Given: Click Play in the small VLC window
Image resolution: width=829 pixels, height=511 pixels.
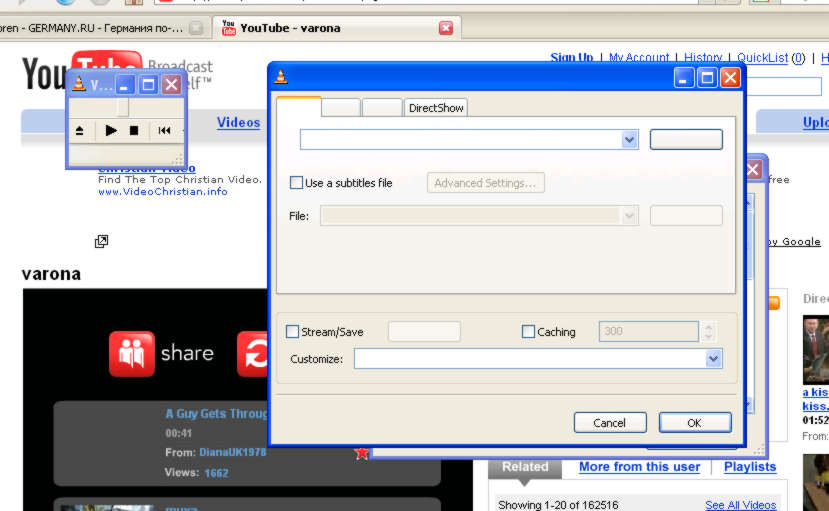Looking at the screenshot, I should tap(110, 130).
